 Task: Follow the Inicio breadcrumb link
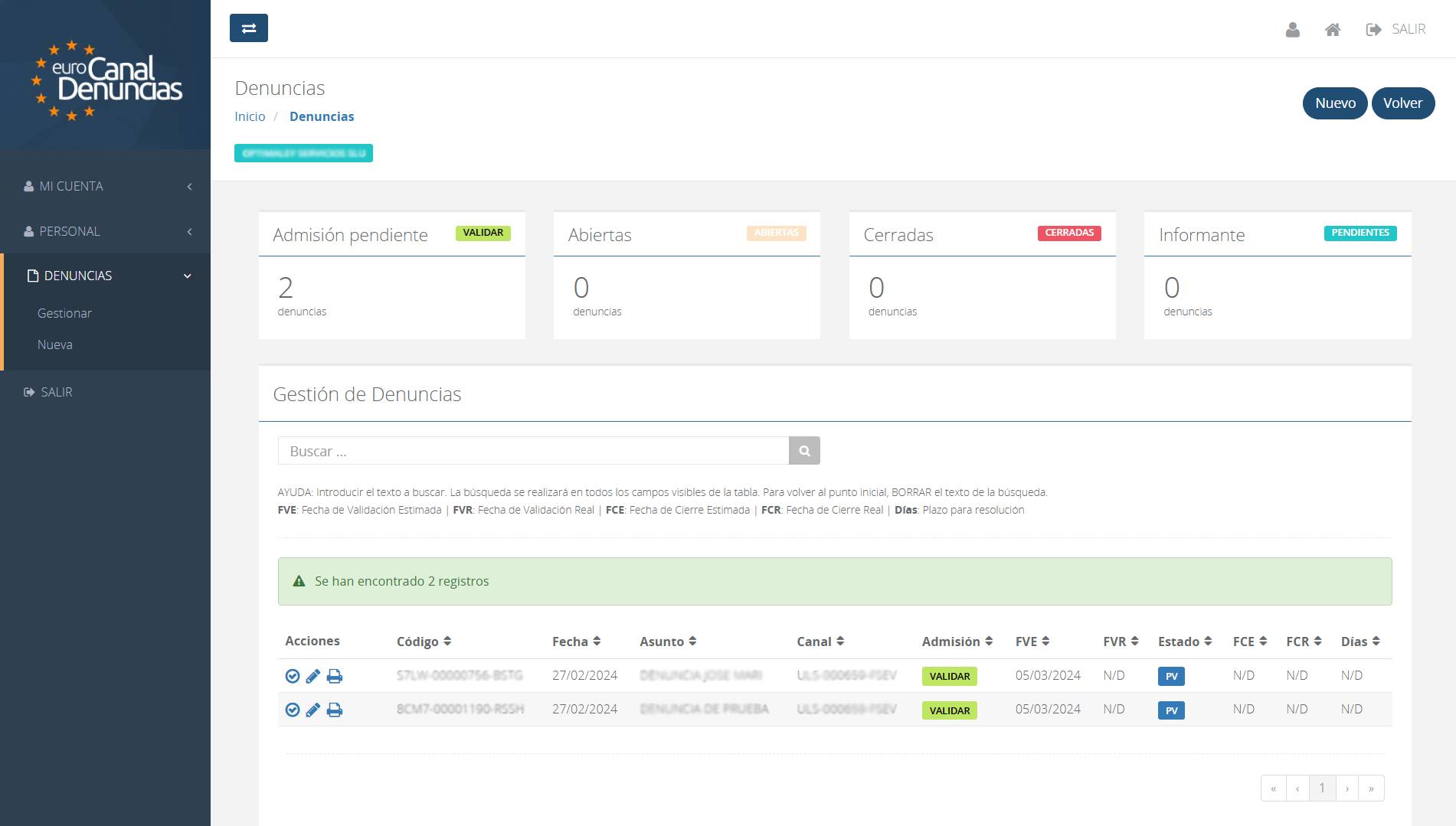tap(250, 116)
